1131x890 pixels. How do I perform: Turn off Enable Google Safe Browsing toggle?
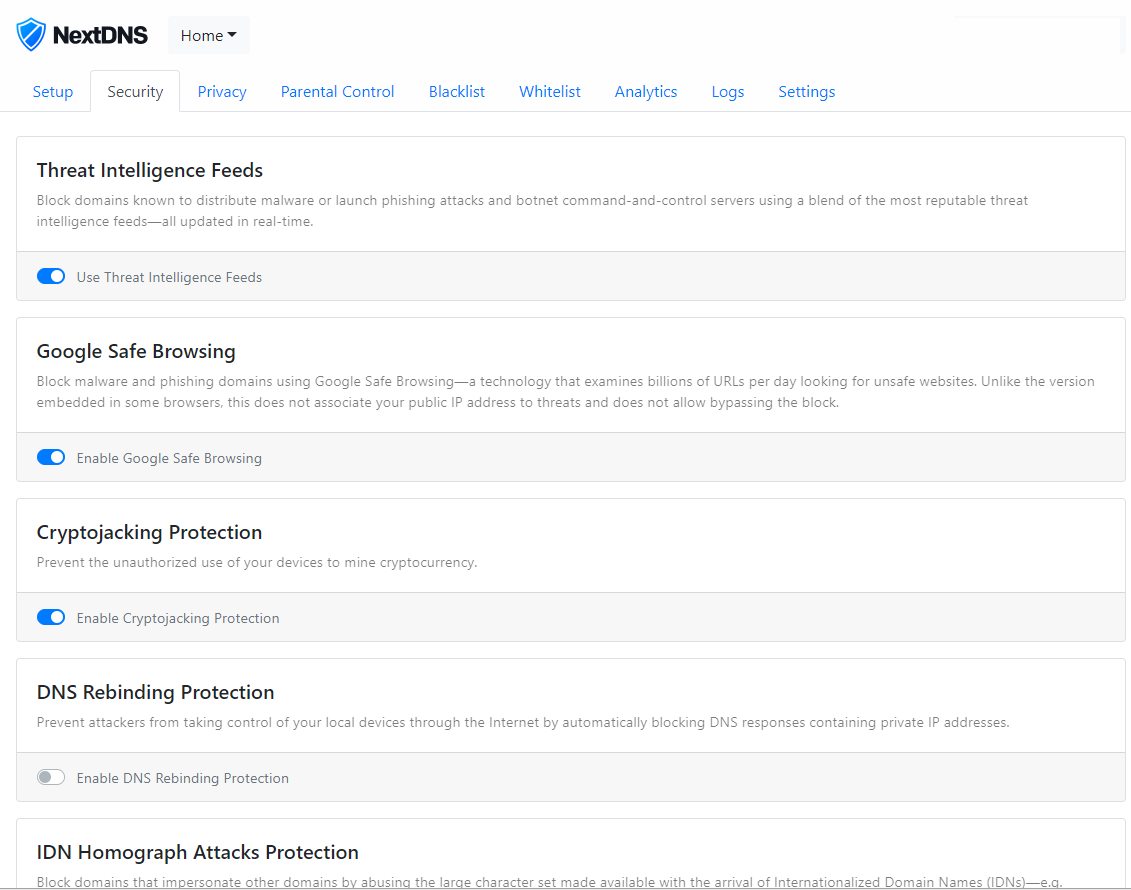[50, 457]
